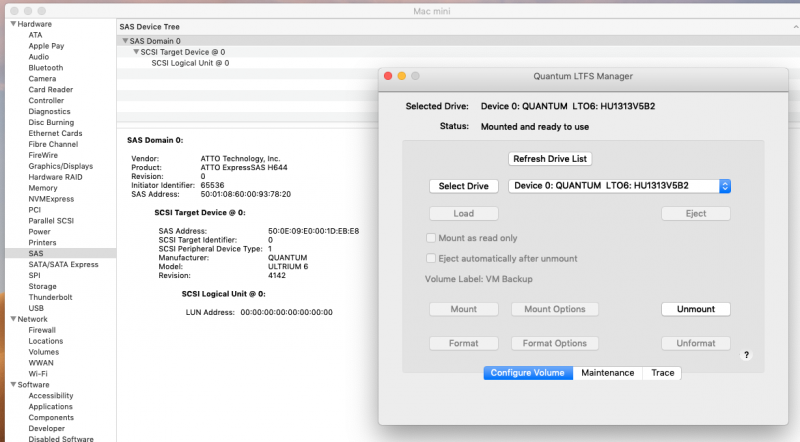Select WWAN under Network
The height and width of the screenshot is (442, 800).
tap(41, 363)
